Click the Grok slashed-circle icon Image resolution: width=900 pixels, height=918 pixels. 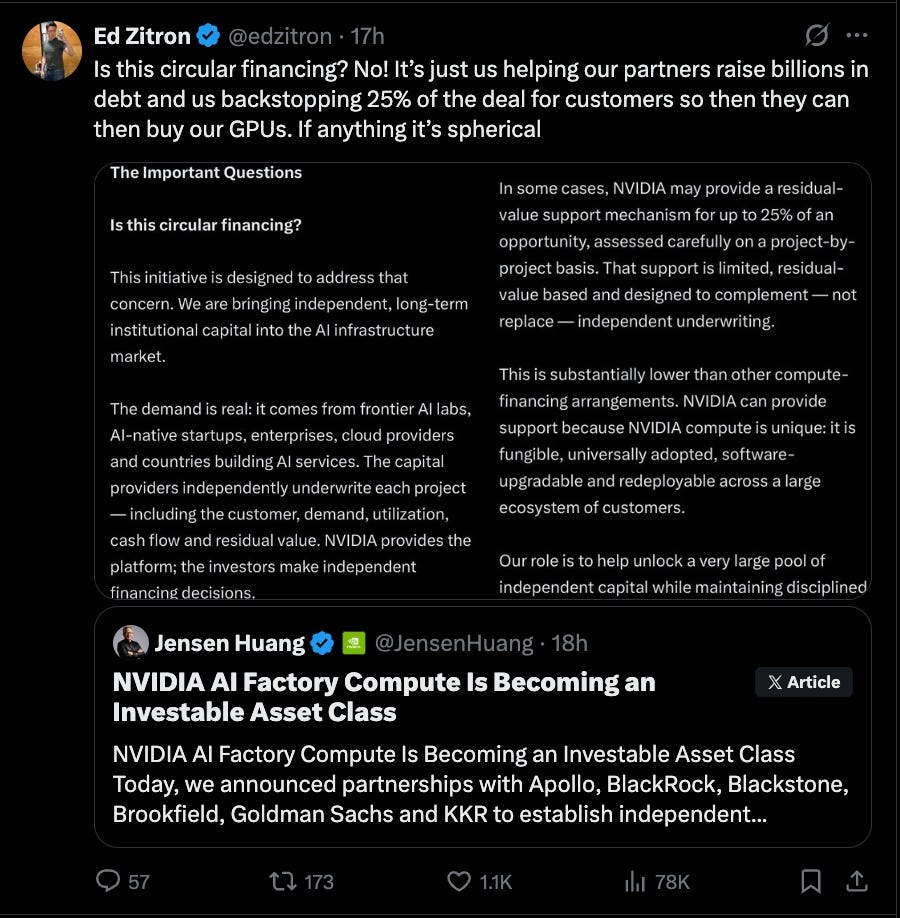pos(816,35)
